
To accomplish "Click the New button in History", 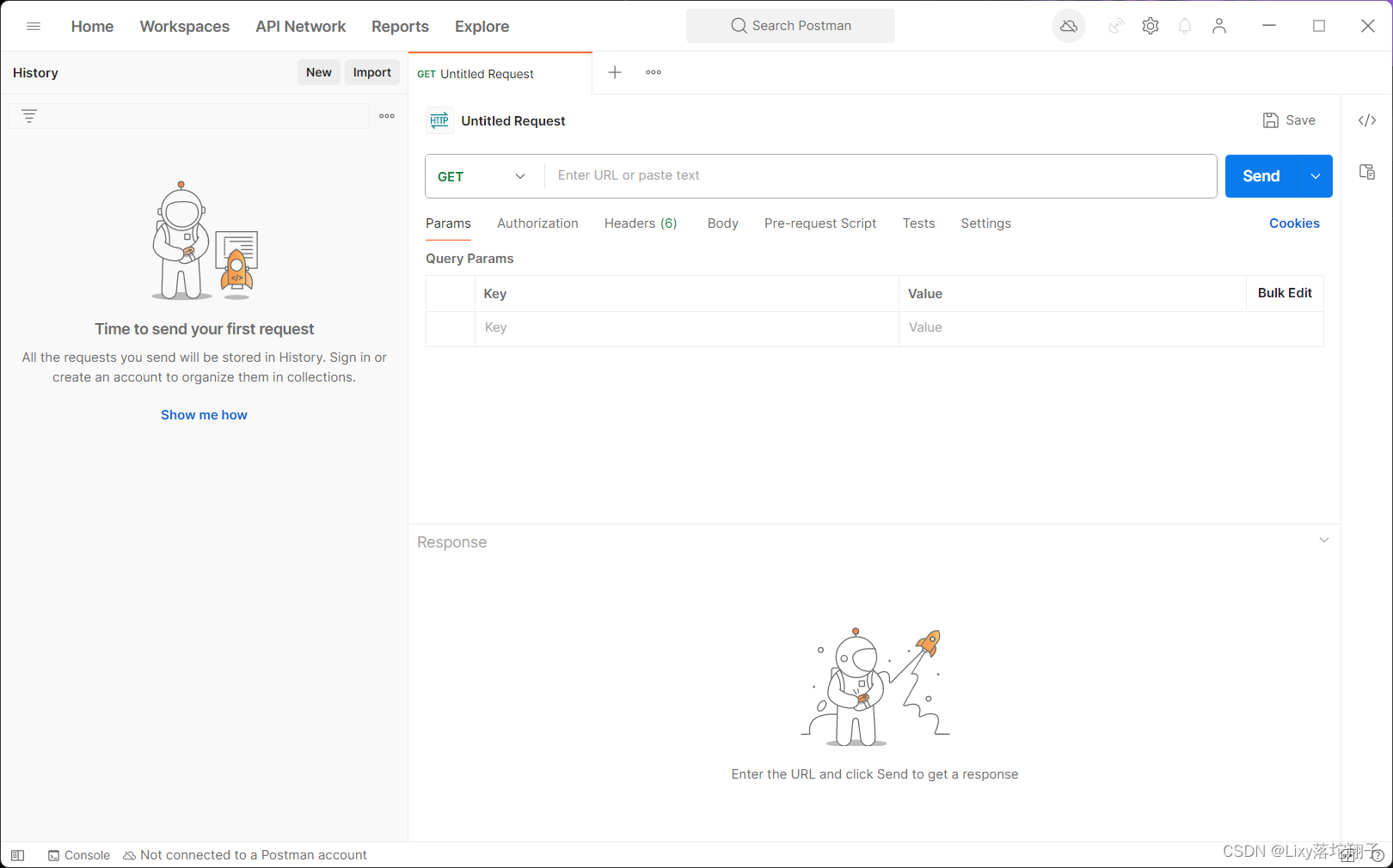I will point(319,72).
